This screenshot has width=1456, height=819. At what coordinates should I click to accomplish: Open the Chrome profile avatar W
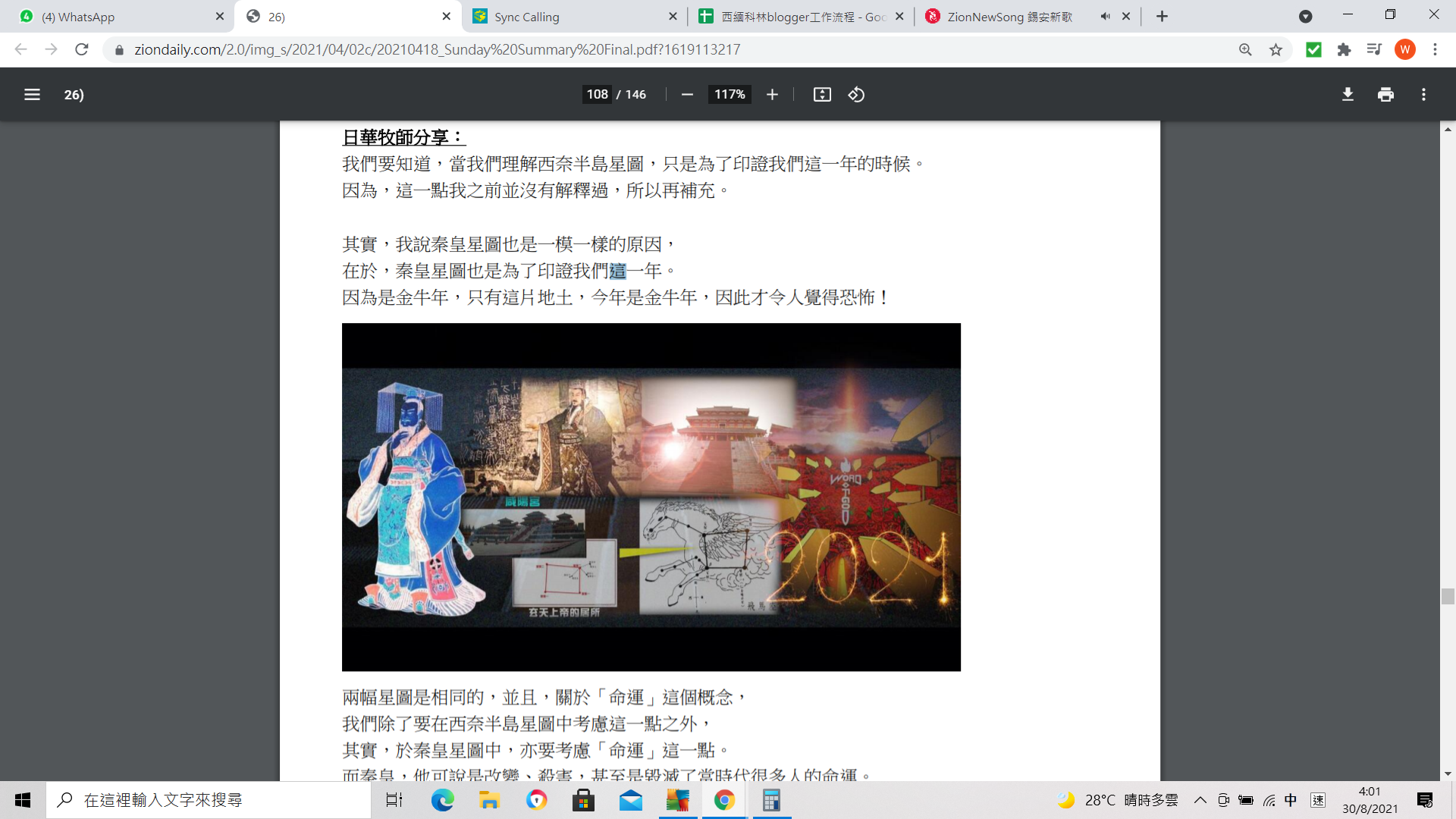click(x=1405, y=49)
